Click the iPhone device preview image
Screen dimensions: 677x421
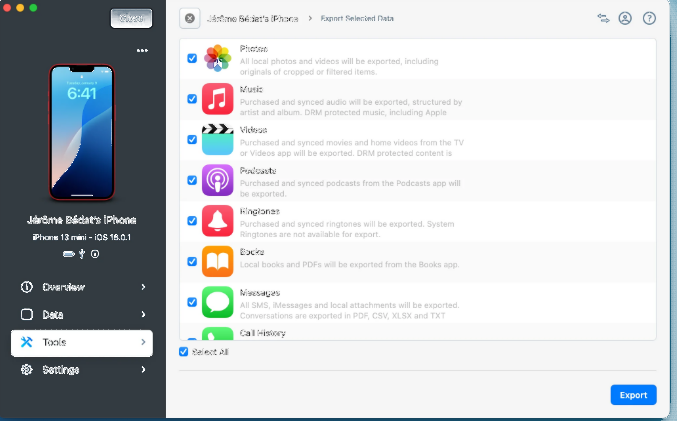[82, 132]
